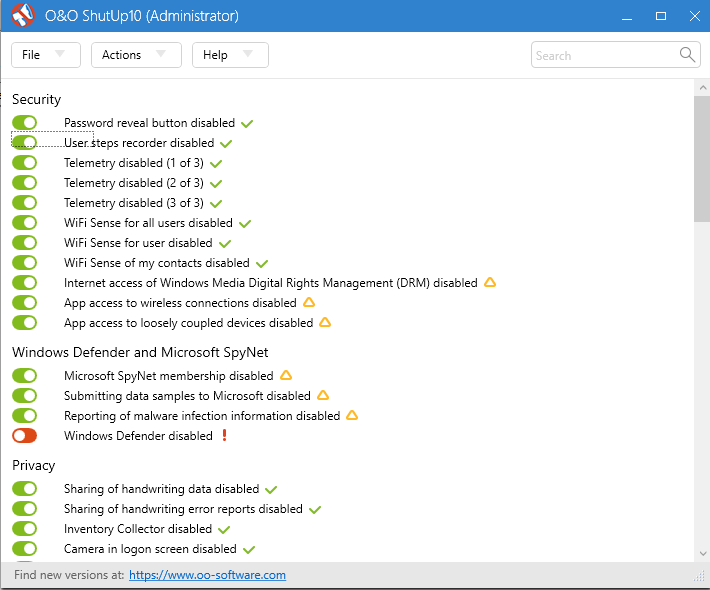Image resolution: width=710 pixels, height=590 pixels.
Task: Switch off WiFi Sense for all users disabled
Action: coord(24,222)
